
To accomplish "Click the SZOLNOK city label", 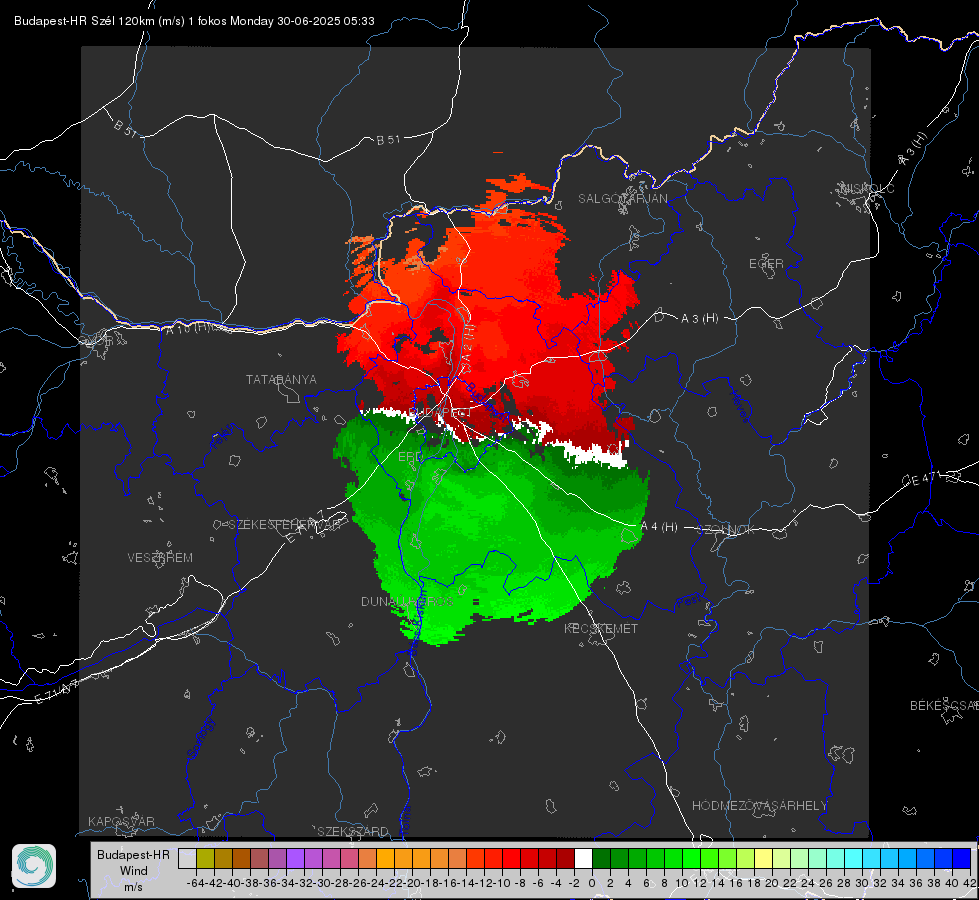I will point(726,529).
